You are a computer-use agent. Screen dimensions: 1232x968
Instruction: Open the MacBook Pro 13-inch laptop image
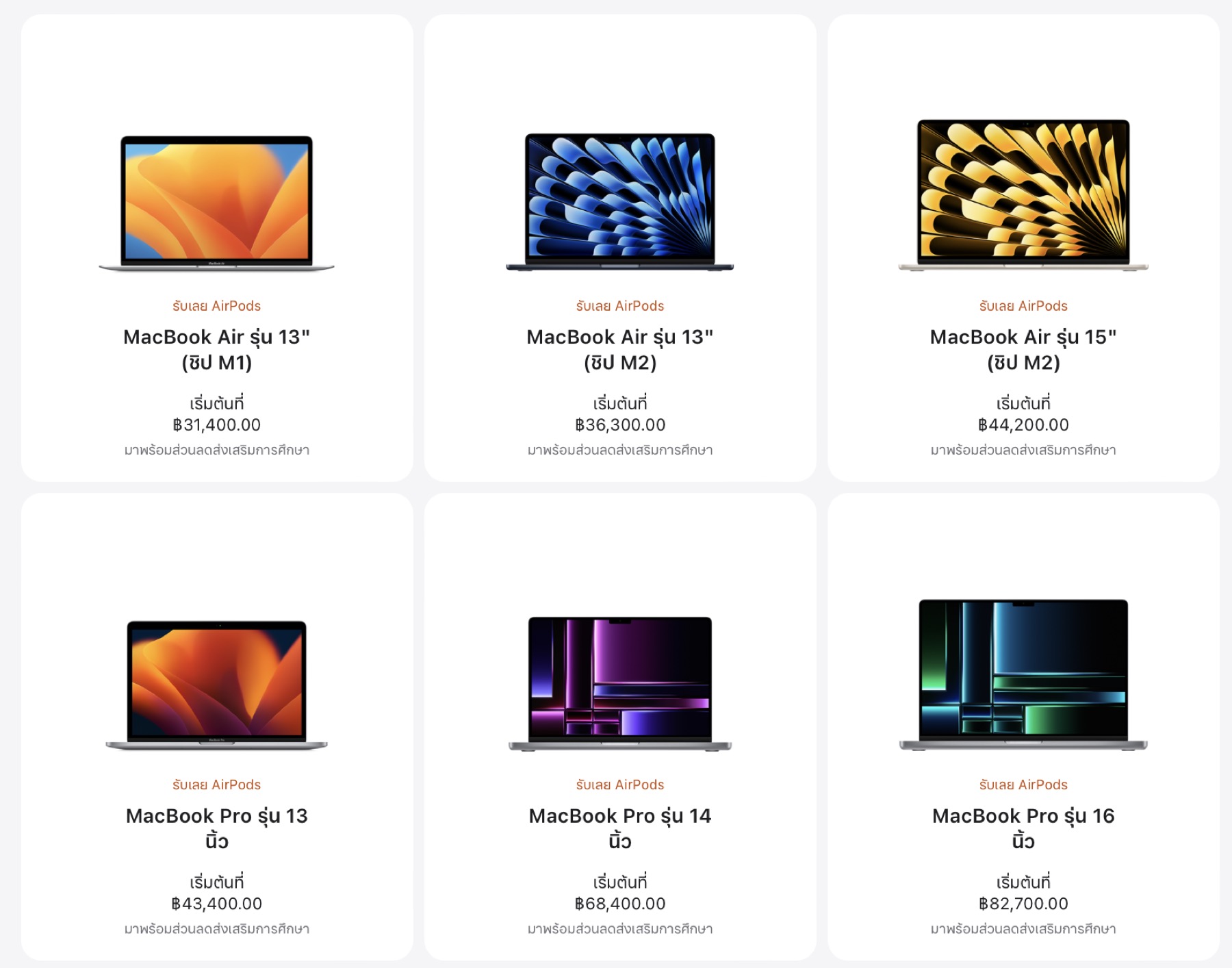pos(216,685)
